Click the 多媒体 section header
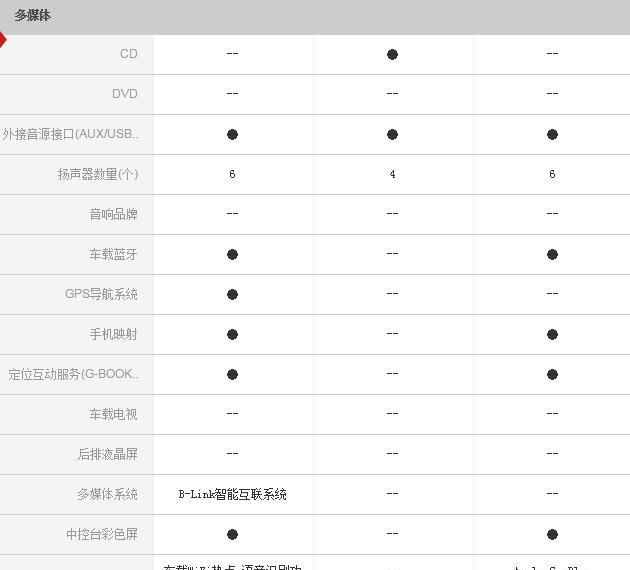Image resolution: width=630 pixels, height=570 pixels. click(x=33, y=16)
